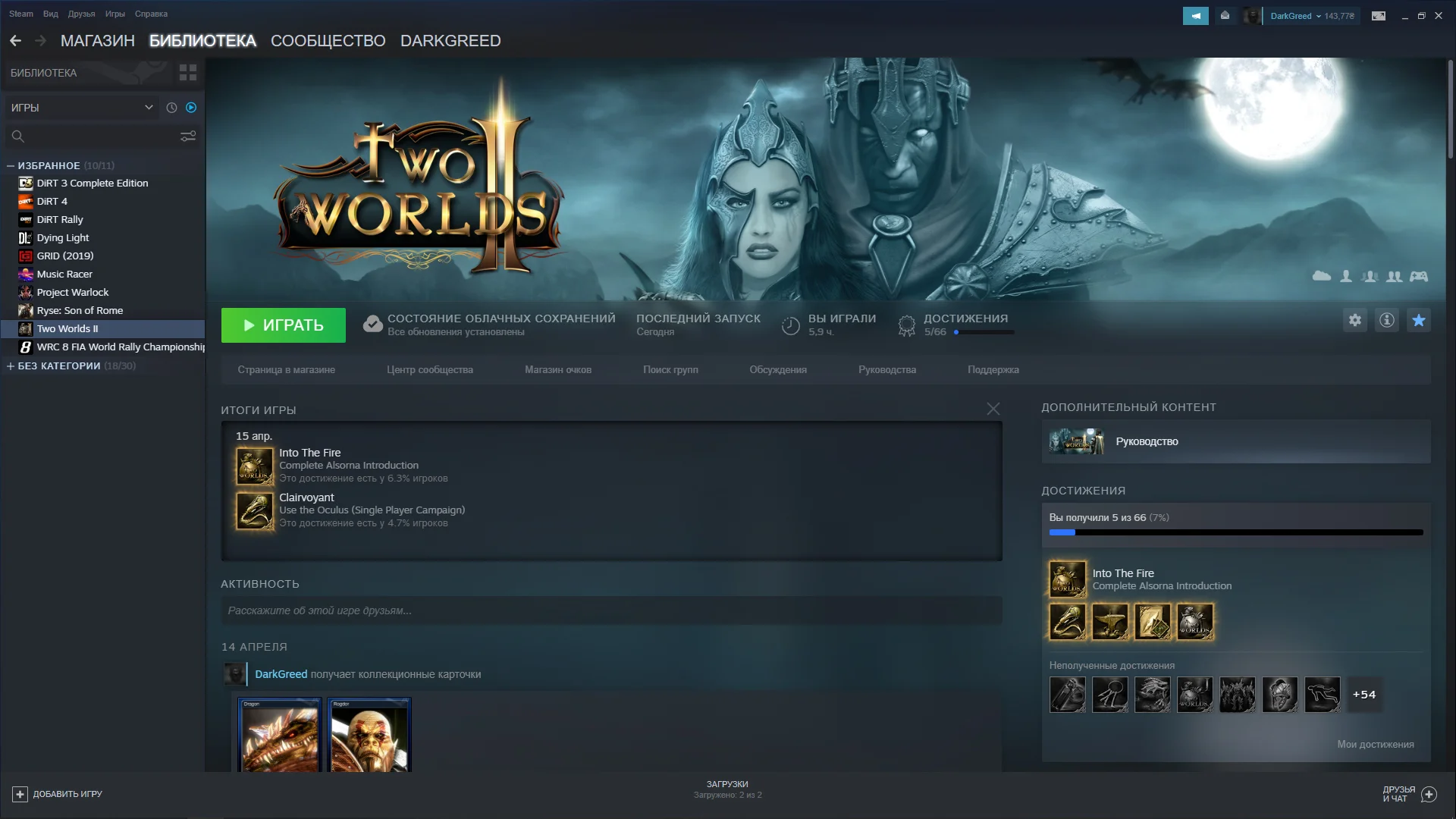Viewport: 1456px width, 819px height.
Task: Go back with the back arrow
Action: (x=15, y=41)
